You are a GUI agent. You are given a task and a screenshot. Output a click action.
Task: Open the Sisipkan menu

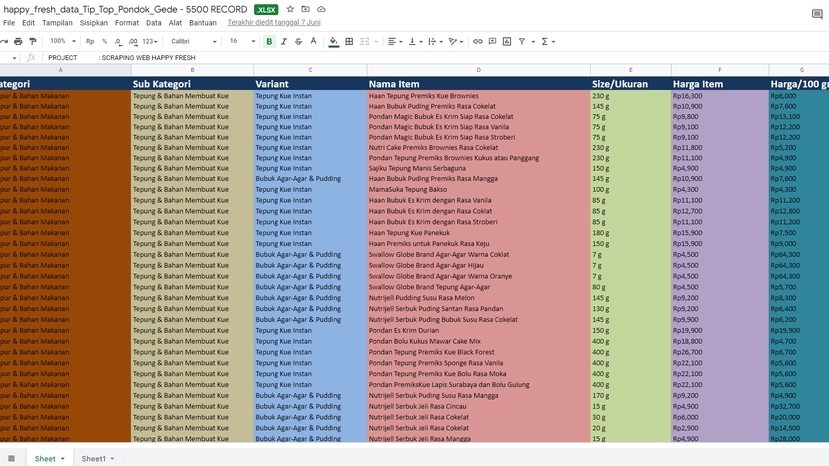point(94,23)
